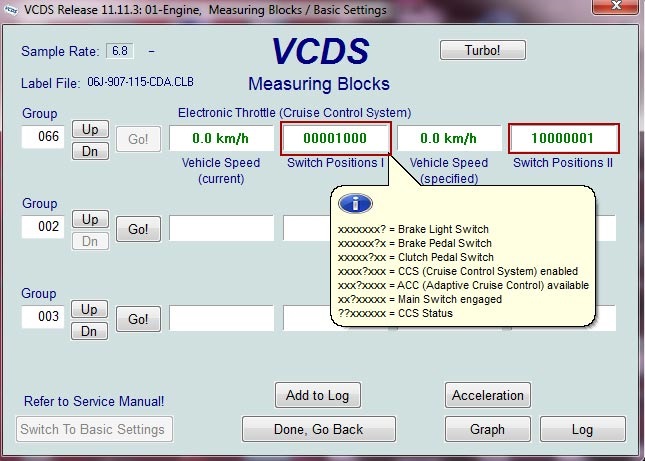The image size is (645, 461).
Task: Click Done, Go Back button
Action: click(x=318, y=429)
